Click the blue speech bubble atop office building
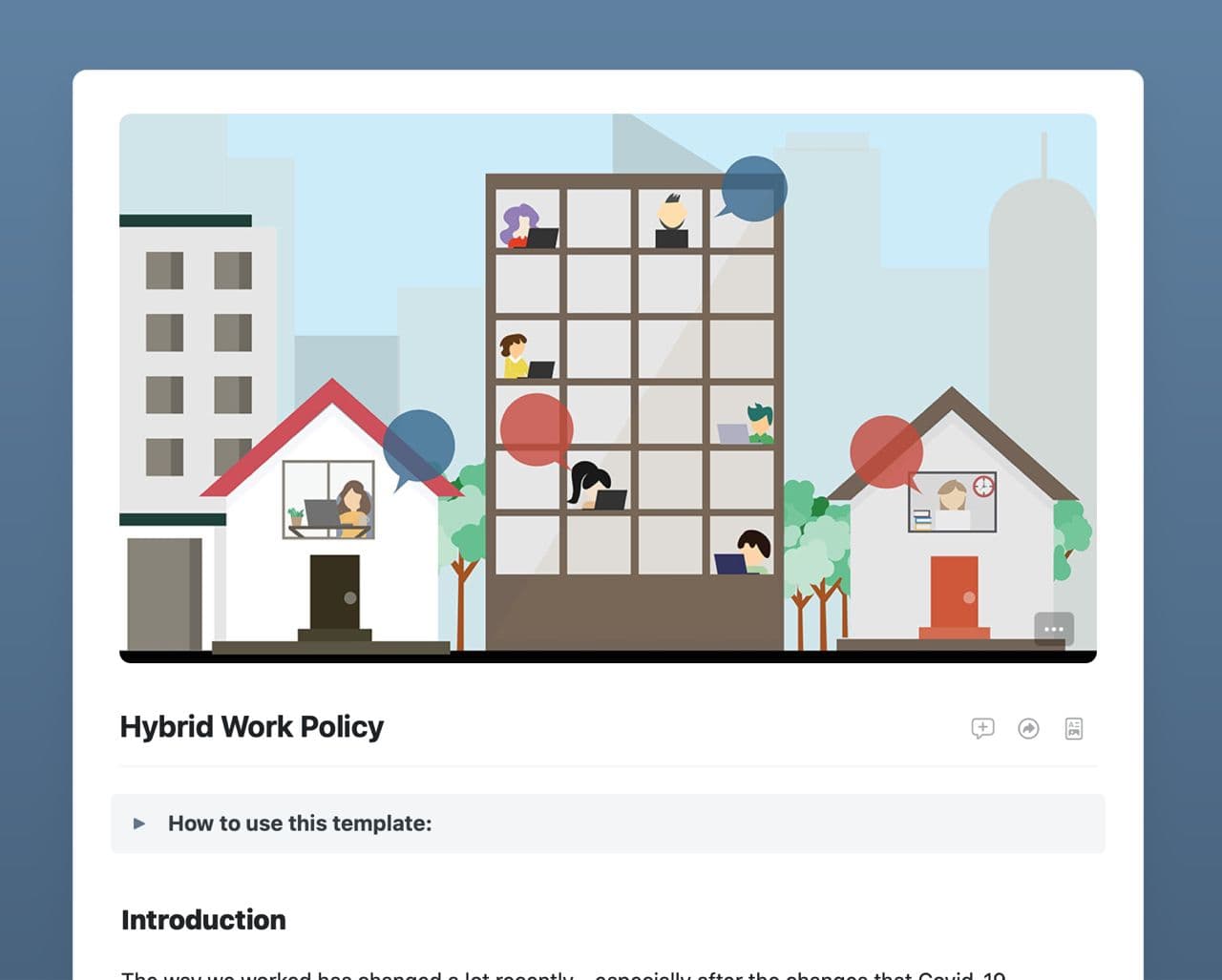 point(753,188)
